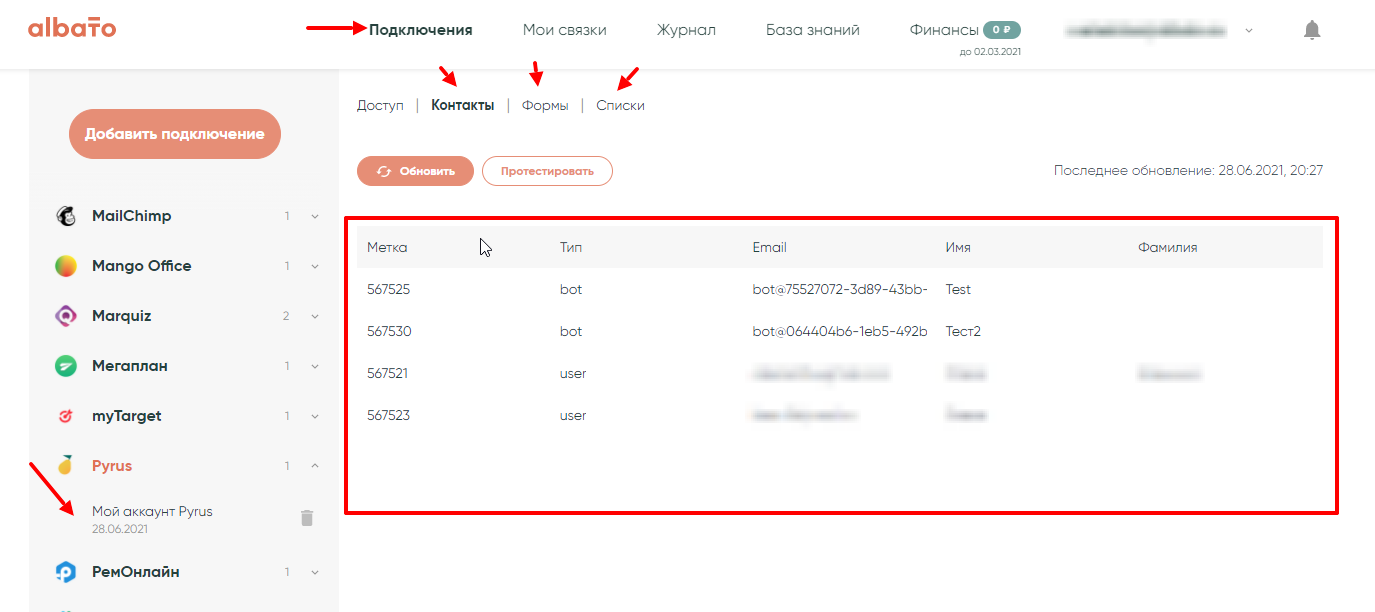This screenshot has height=612, width=1375.
Task: Click the myTarget service icon
Action: tap(66, 416)
